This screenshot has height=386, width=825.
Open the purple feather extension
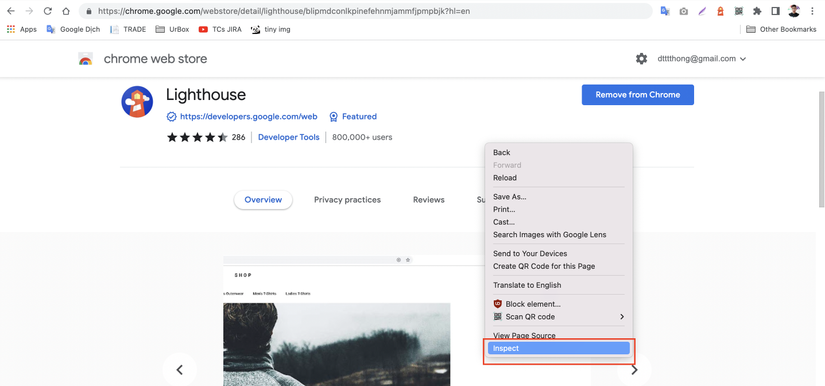pyautogui.click(x=702, y=11)
